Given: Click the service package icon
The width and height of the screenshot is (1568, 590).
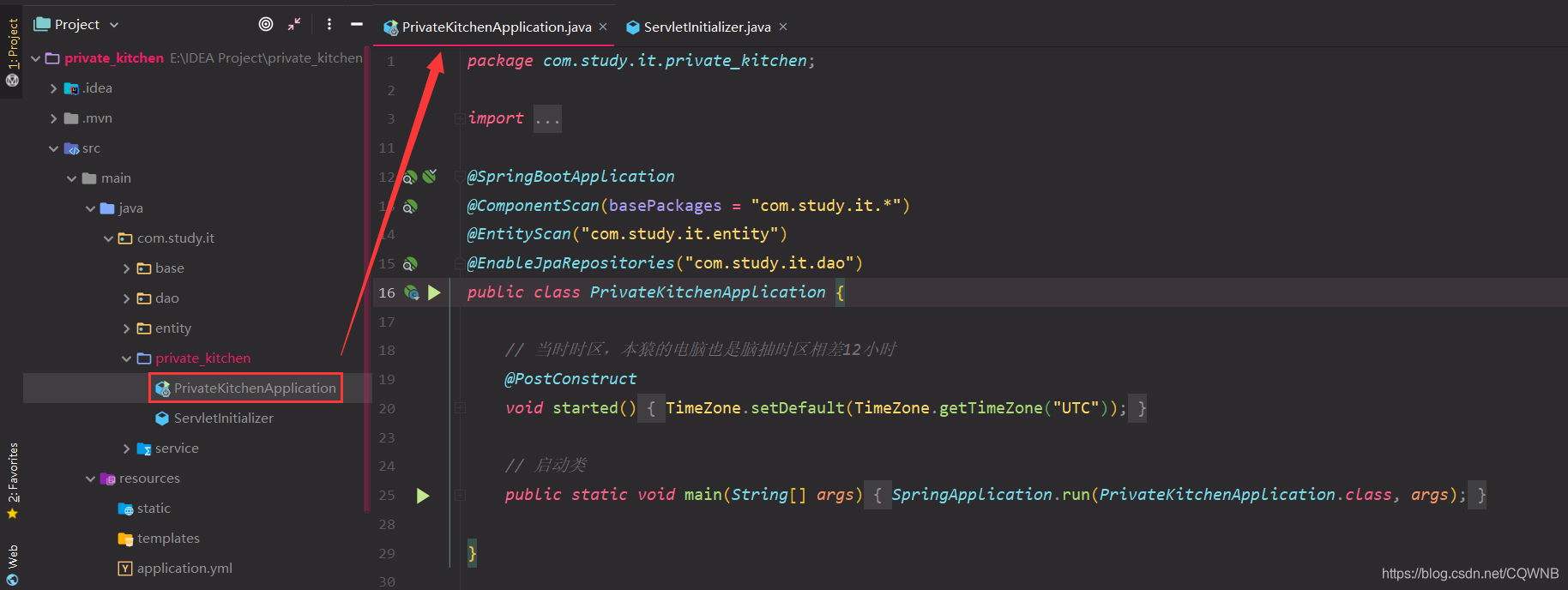Looking at the screenshot, I should coord(144,449).
